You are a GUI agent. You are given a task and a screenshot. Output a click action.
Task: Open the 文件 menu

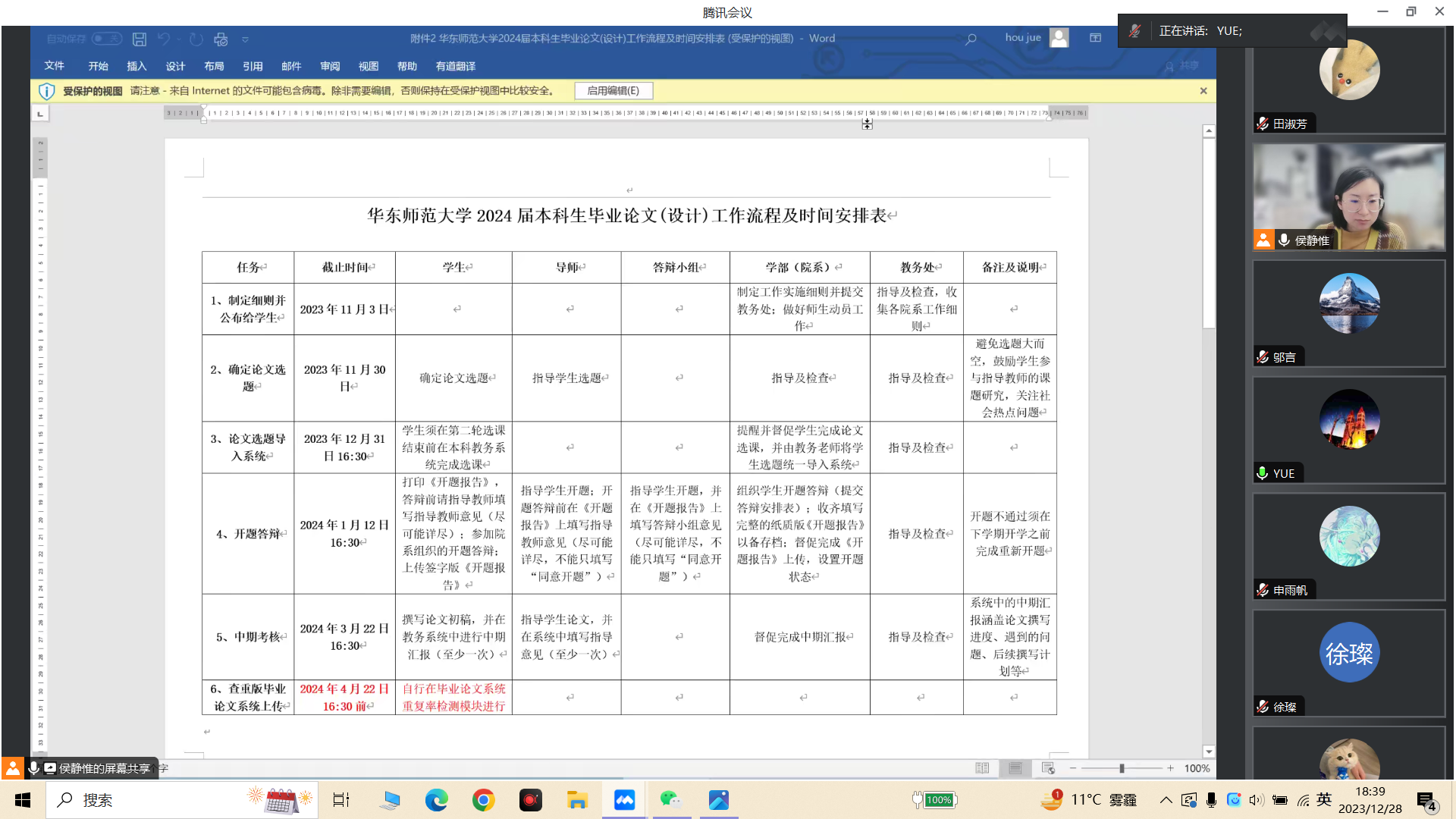click(54, 66)
